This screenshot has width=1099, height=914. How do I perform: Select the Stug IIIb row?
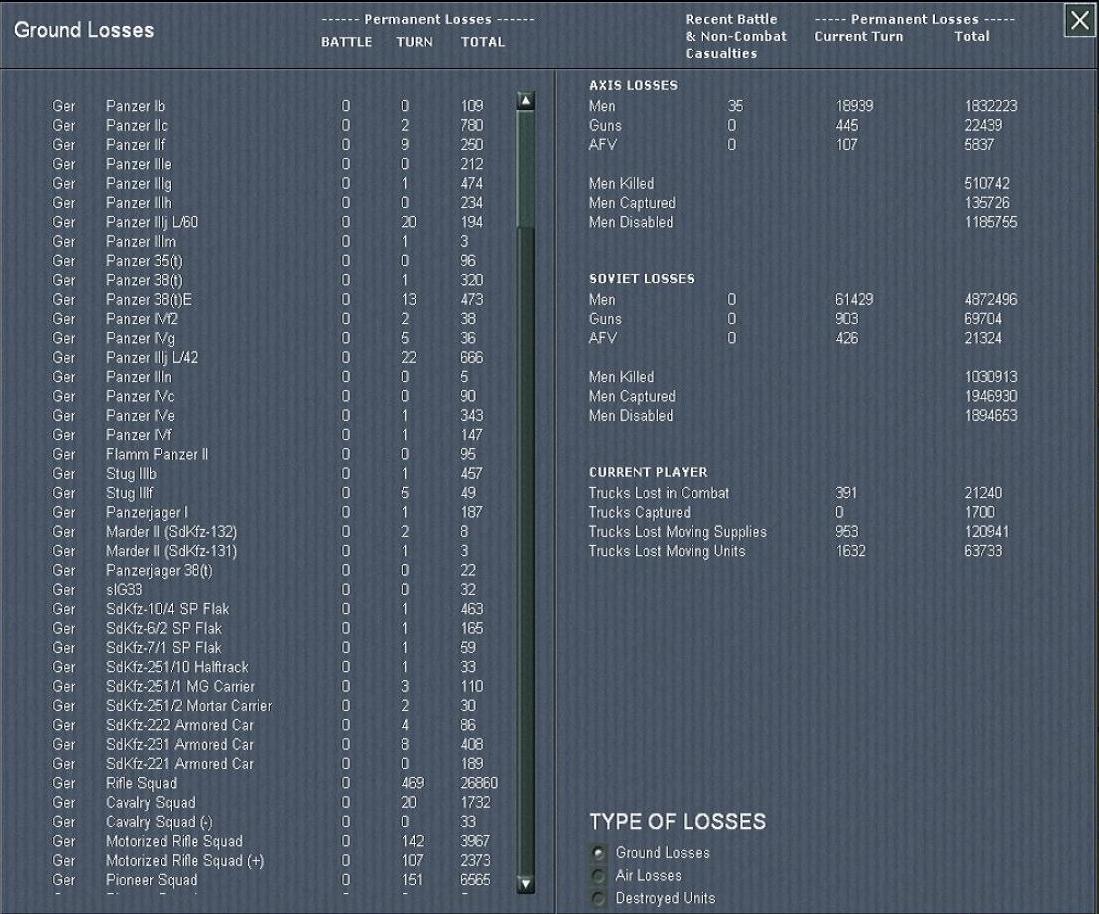tap(130, 474)
